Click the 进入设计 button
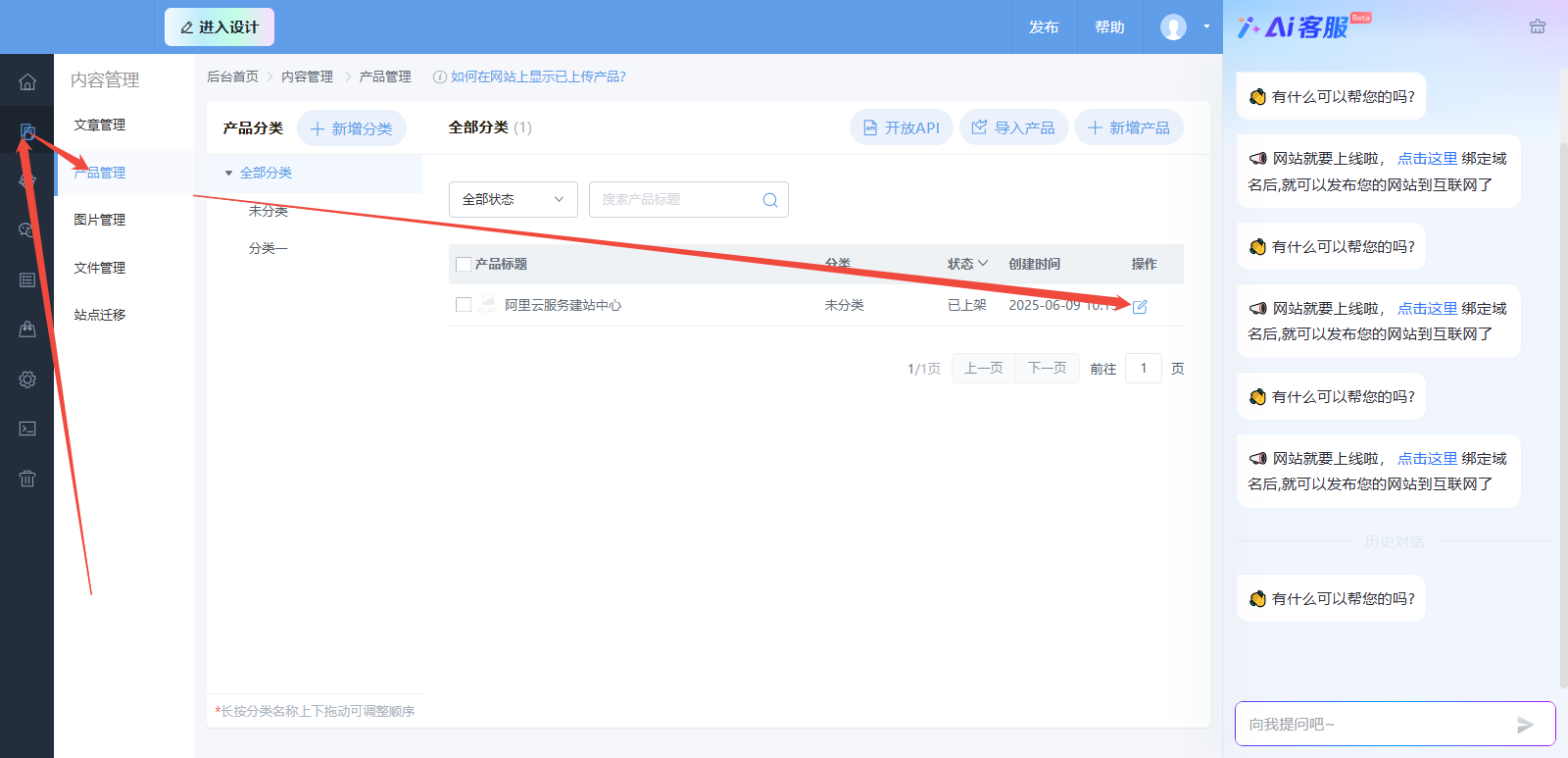This screenshot has height=758, width=1568. (x=220, y=27)
